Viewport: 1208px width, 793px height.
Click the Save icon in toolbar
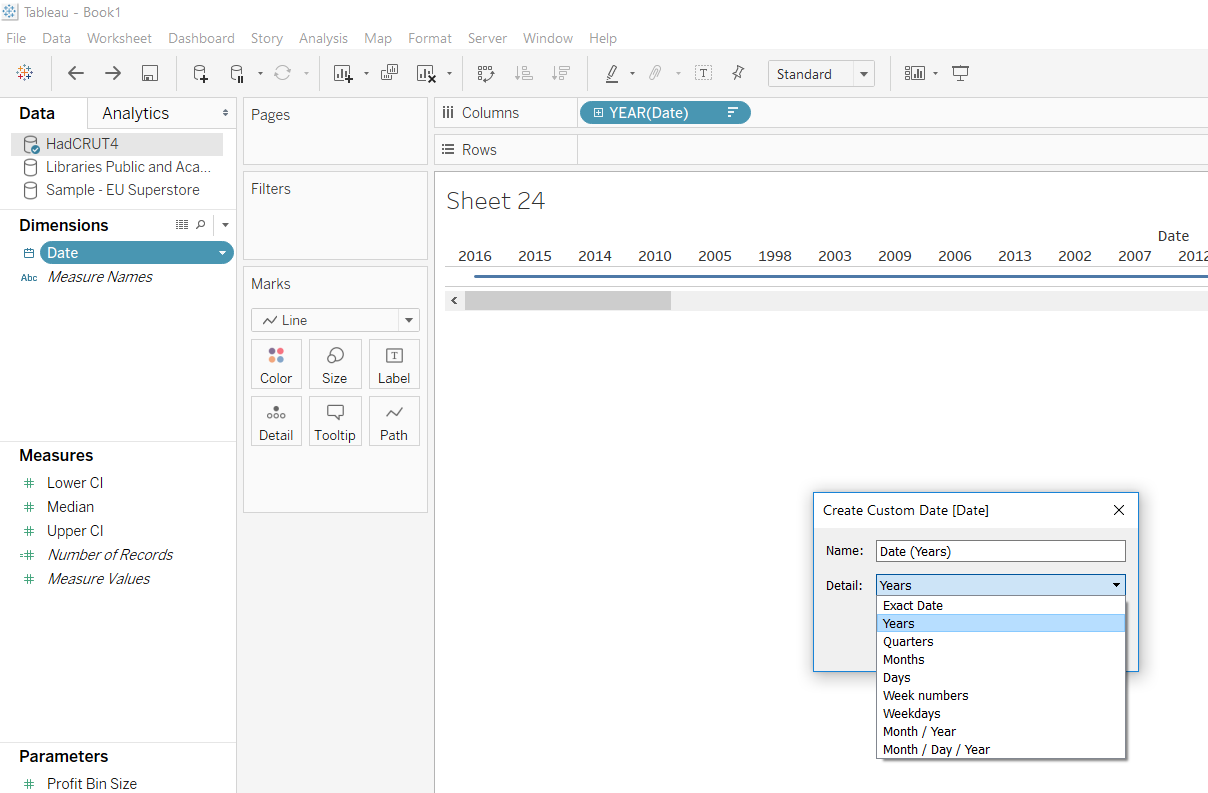click(150, 73)
